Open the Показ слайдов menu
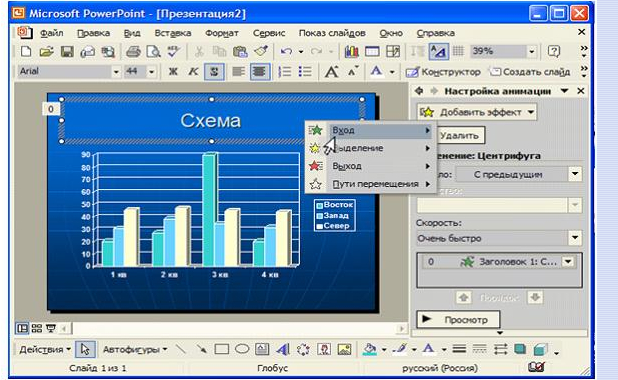The width and height of the screenshot is (618, 380). click(x=332, y=33)
